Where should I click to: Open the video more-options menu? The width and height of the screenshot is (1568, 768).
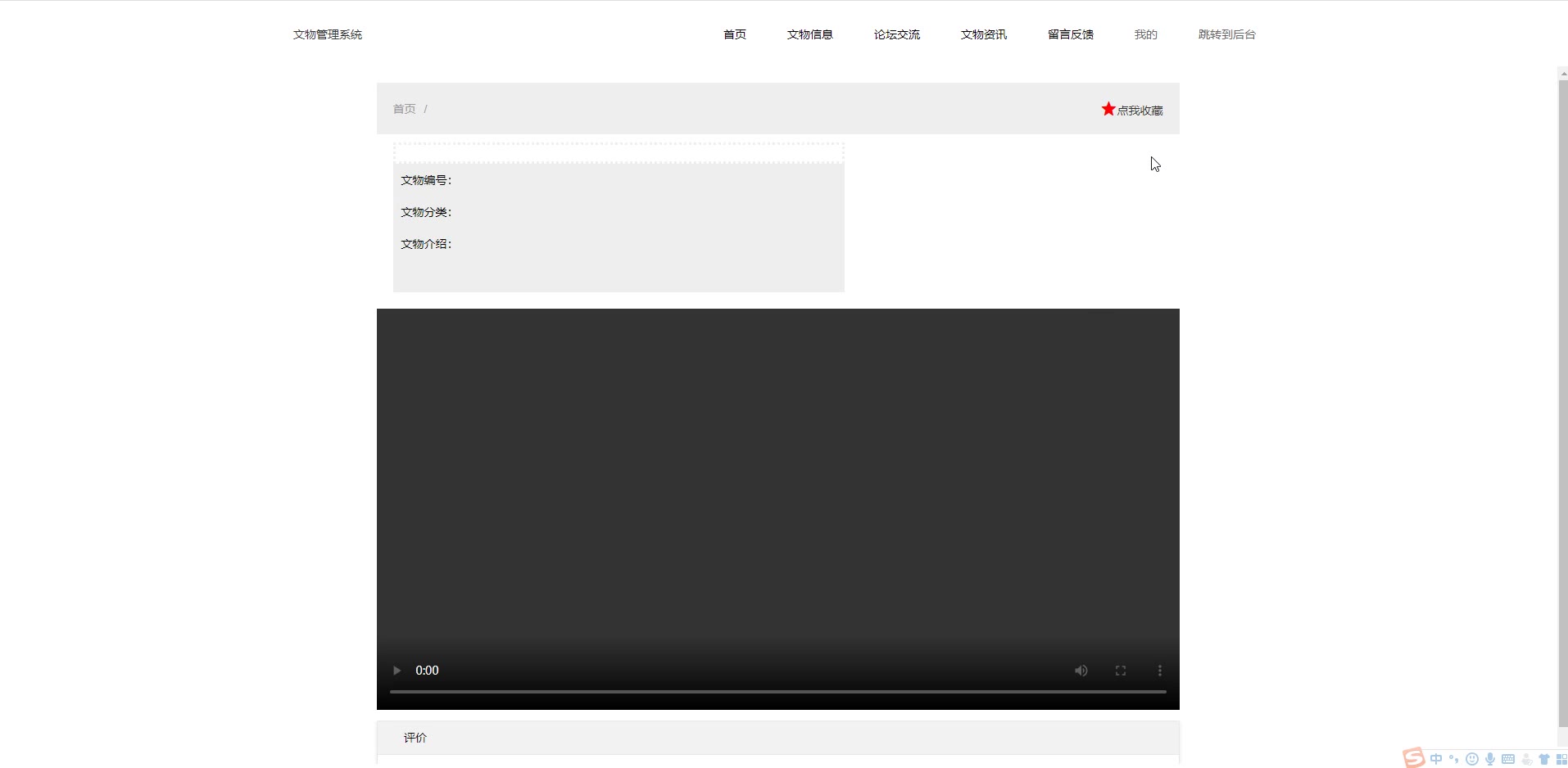[1160, 671]
